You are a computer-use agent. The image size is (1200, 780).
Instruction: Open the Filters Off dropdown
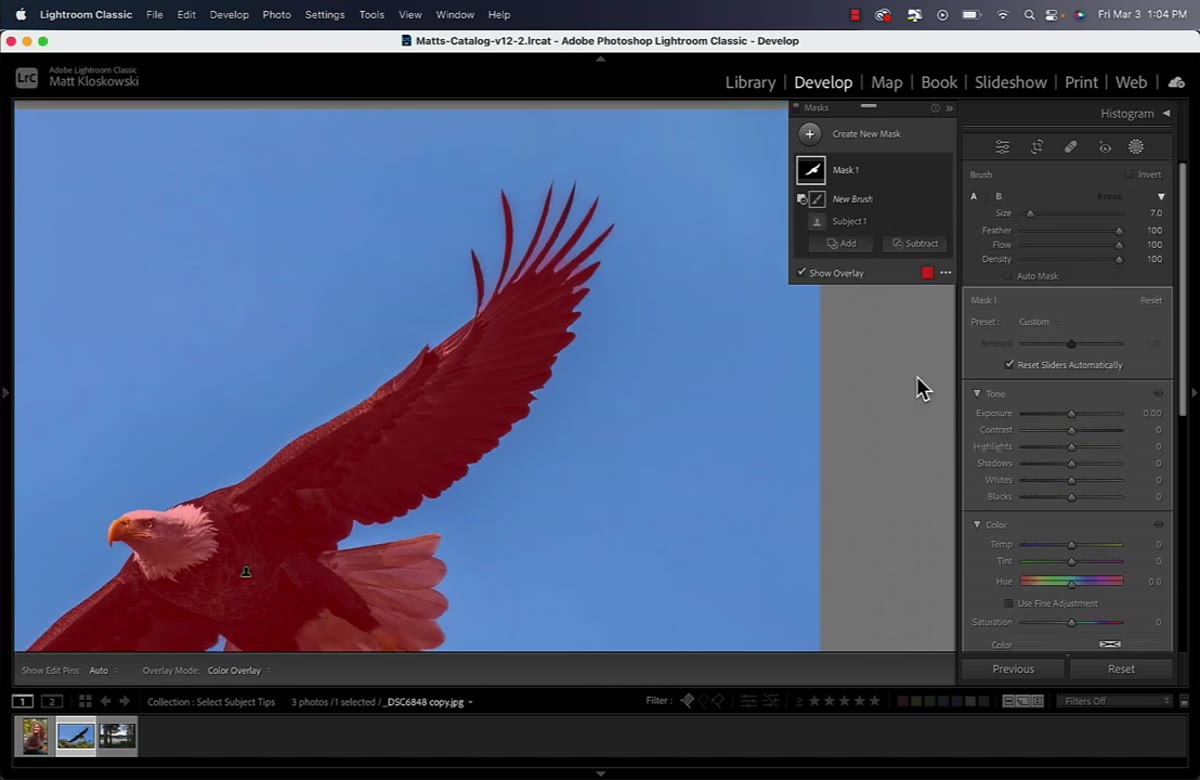pos(1115,701)
